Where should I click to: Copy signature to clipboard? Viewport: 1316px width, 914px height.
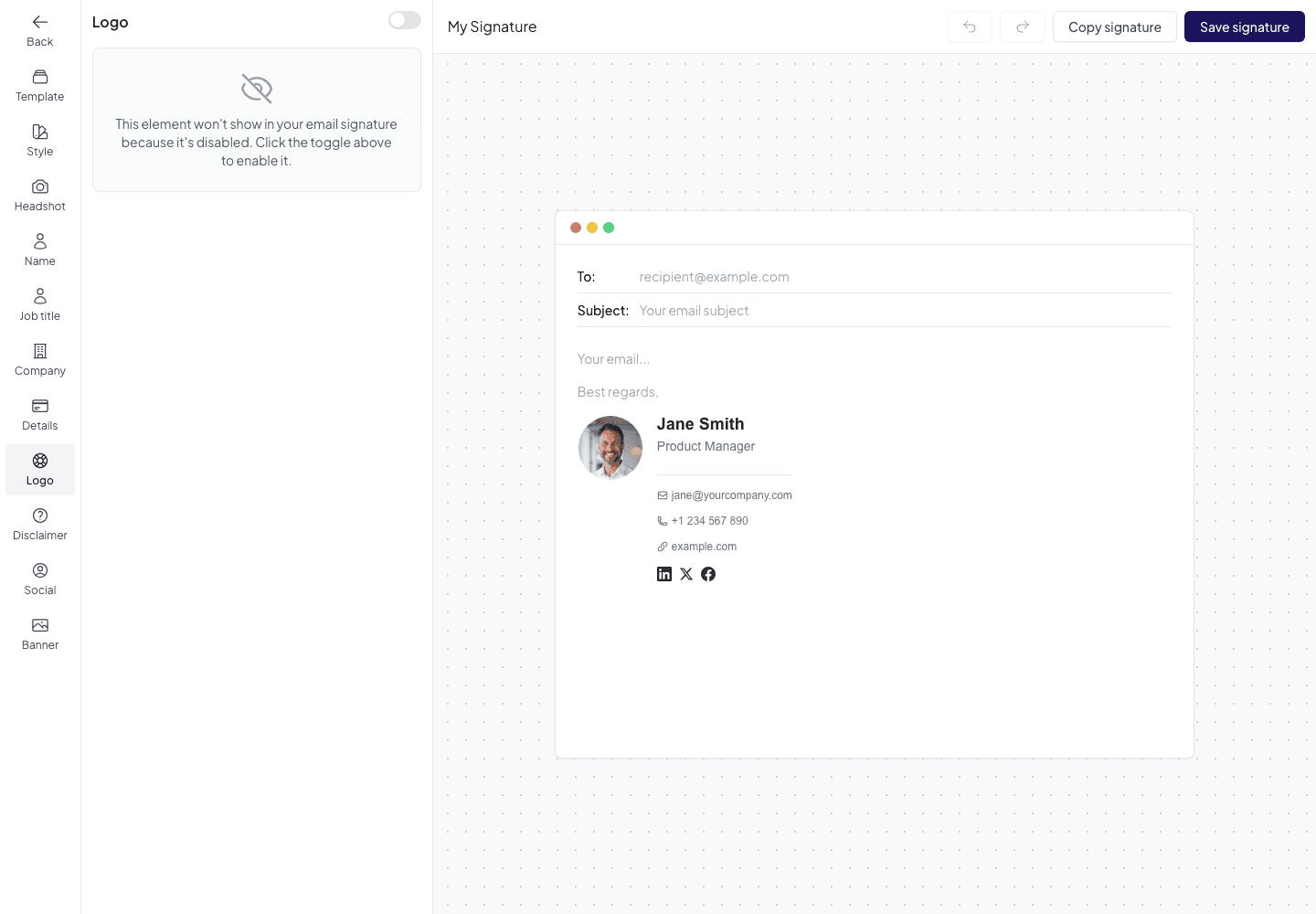(x=1115, y=27)
